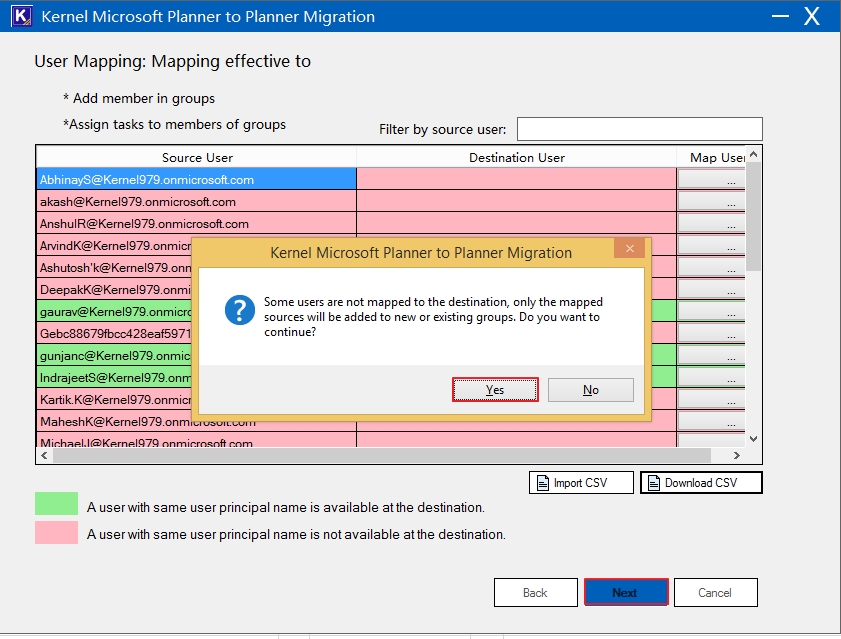The width and height of the screenshot is (841, 639).
Task: Click the horizontal scroll right arrow
Action: tap(737, 456)
